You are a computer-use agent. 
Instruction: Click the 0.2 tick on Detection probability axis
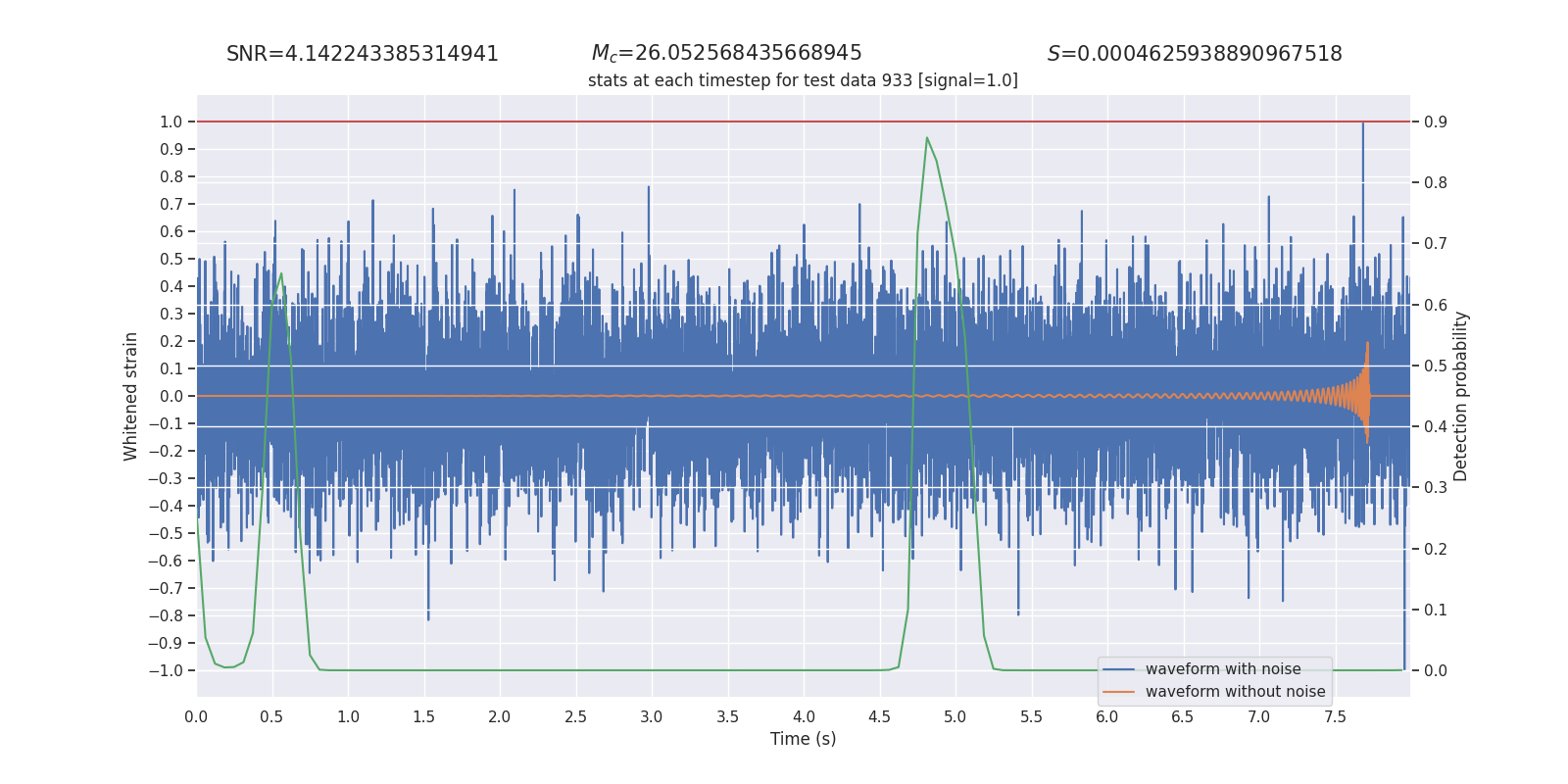(1436, 549)
